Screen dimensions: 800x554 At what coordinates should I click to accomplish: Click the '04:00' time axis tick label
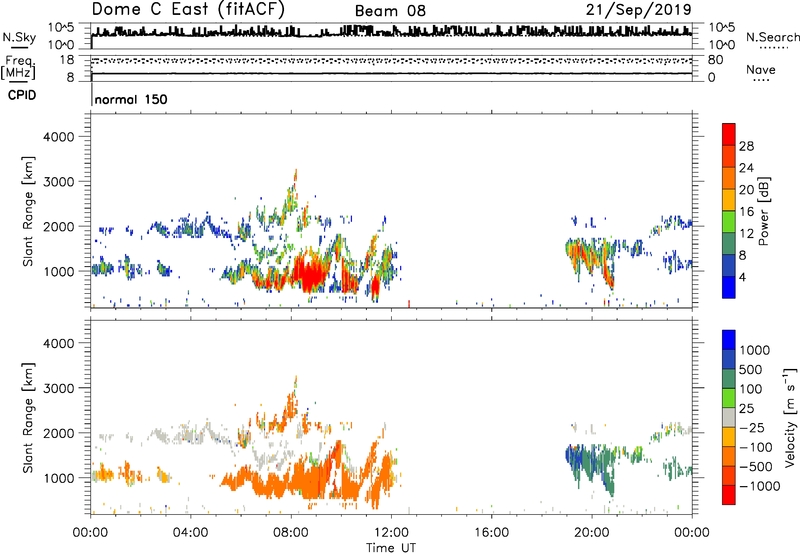191,533
